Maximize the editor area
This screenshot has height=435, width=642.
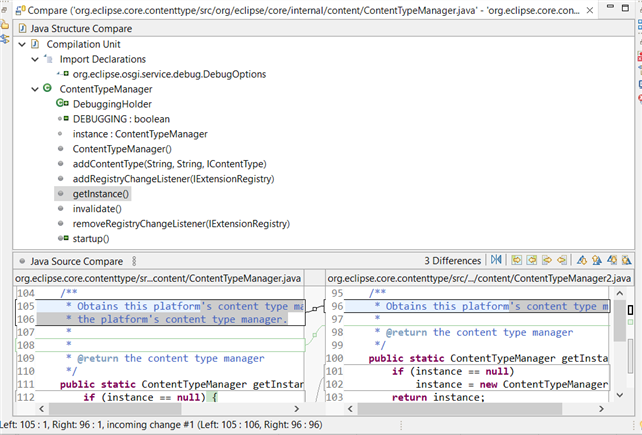coord(625,7)
